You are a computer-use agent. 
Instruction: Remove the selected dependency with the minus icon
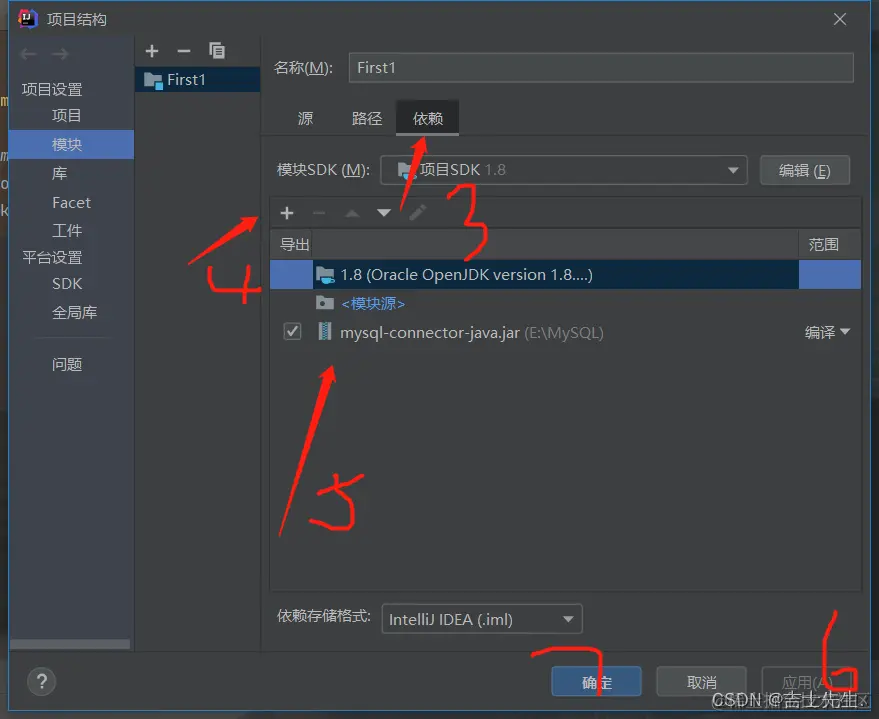(x=319, y=213)
